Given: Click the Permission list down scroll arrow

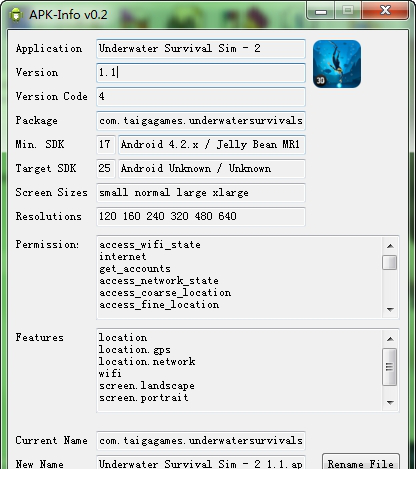Looking at the screenshot, I should coord(390,309).
